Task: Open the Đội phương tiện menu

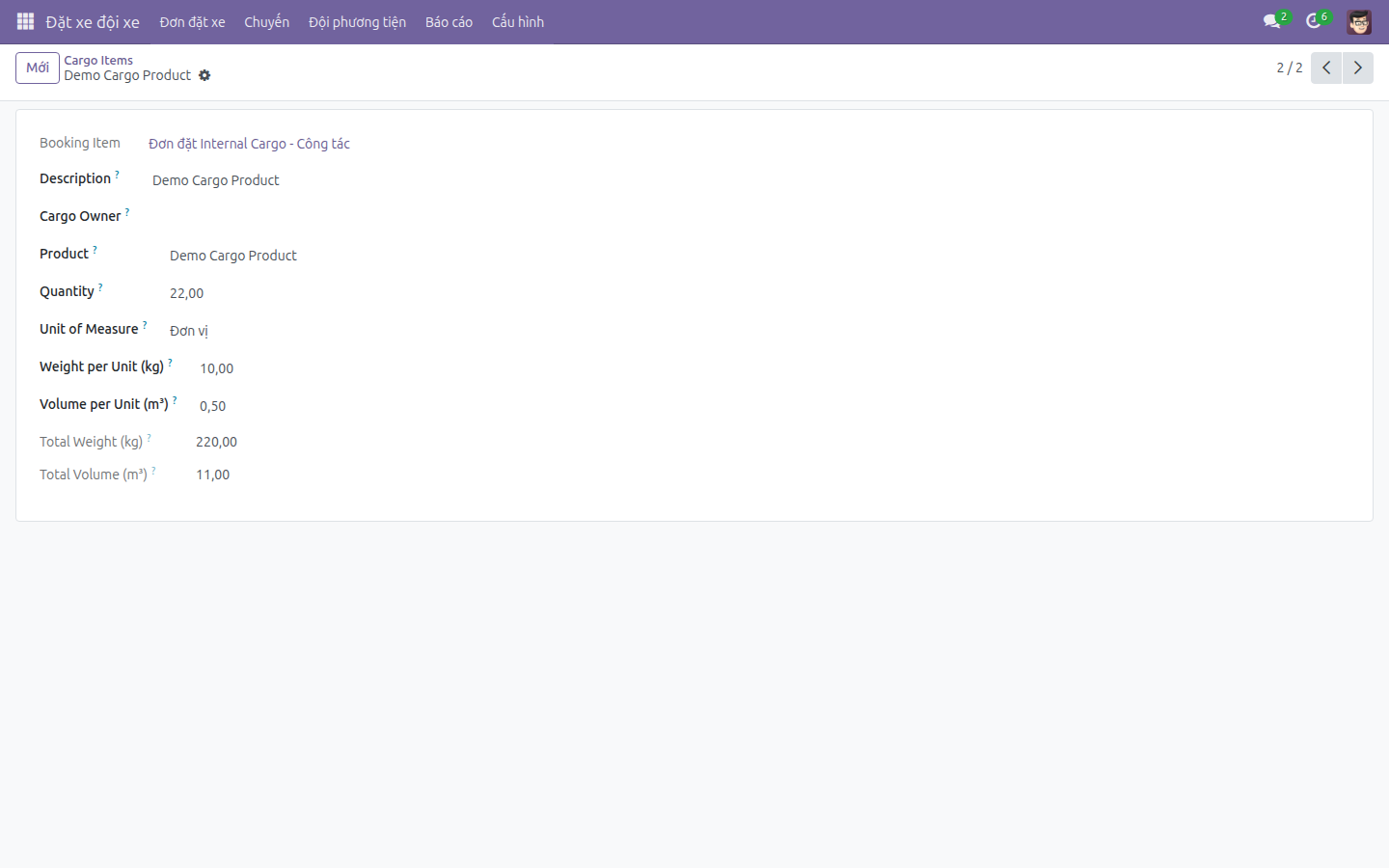Action: (357, 22)
